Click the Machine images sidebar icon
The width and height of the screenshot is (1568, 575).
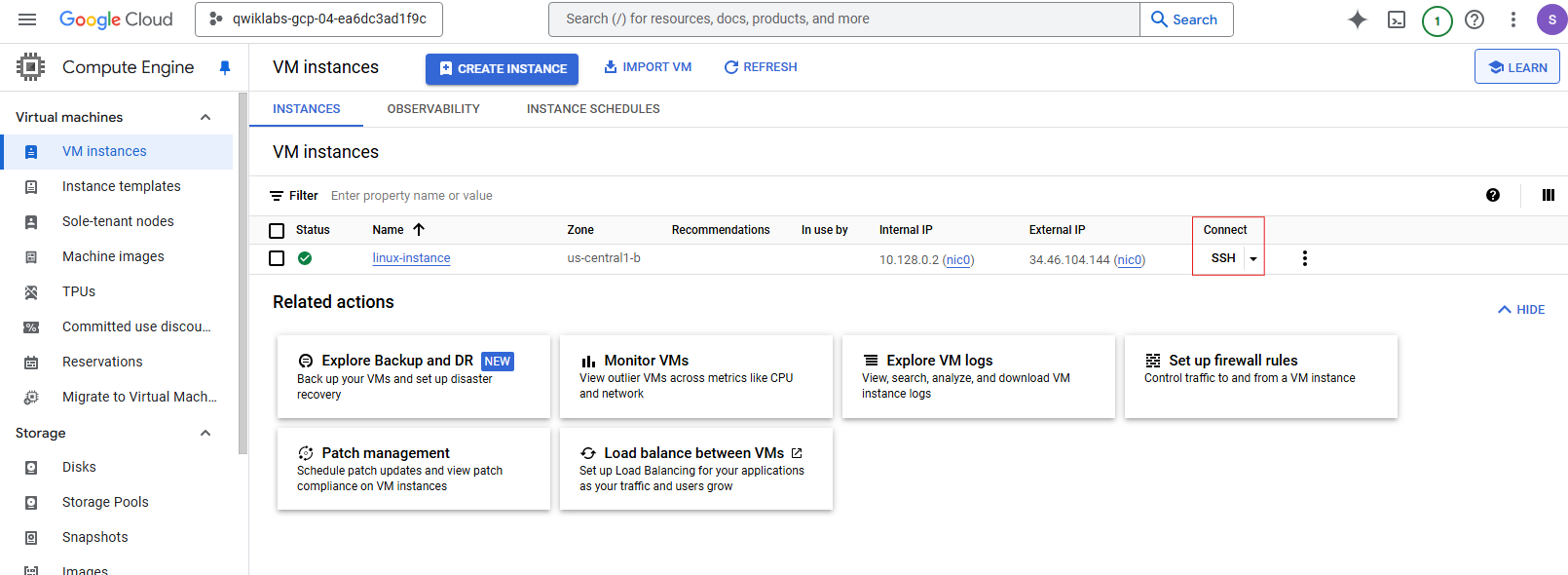(x=31, y=257)
